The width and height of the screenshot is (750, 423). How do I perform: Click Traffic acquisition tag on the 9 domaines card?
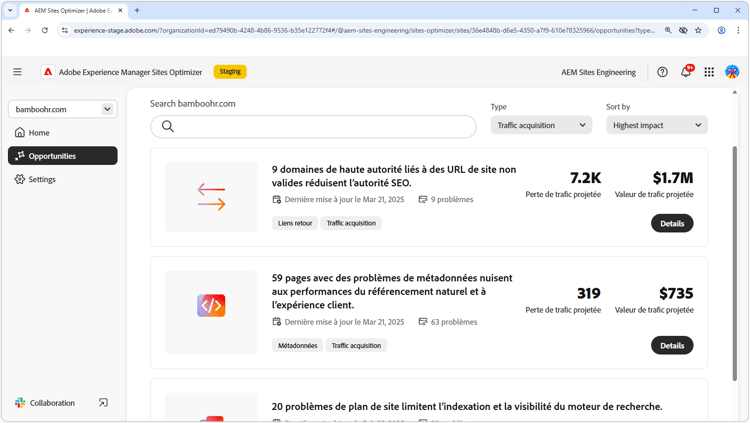351,223
